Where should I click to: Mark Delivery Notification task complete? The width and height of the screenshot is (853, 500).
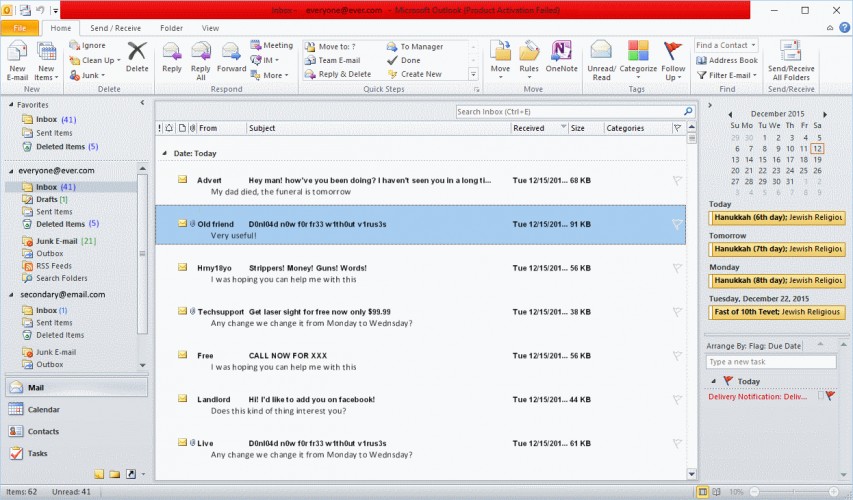(x=820, y=396)
